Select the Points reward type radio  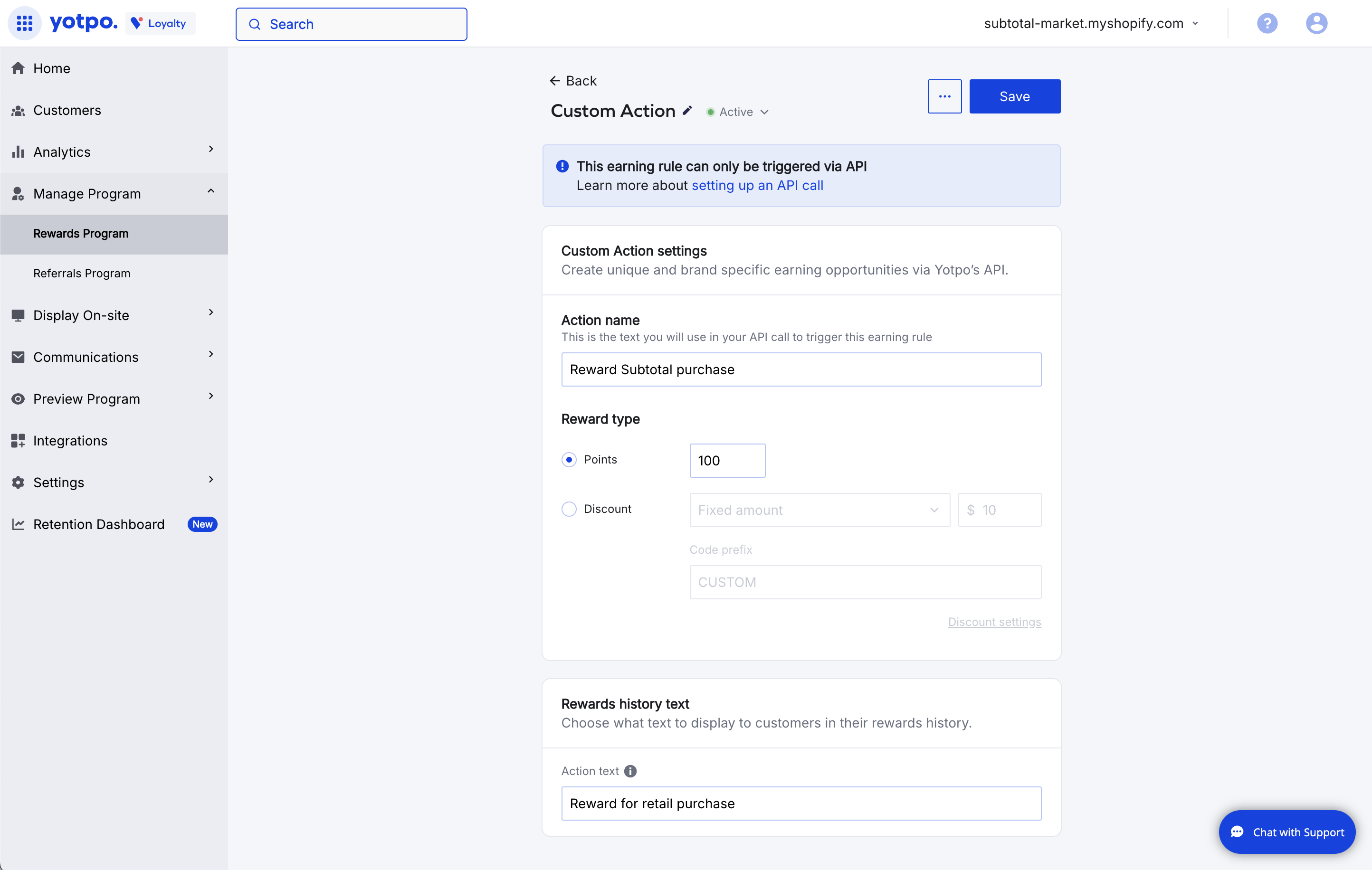pyautogui.click(x=569, y=460)
